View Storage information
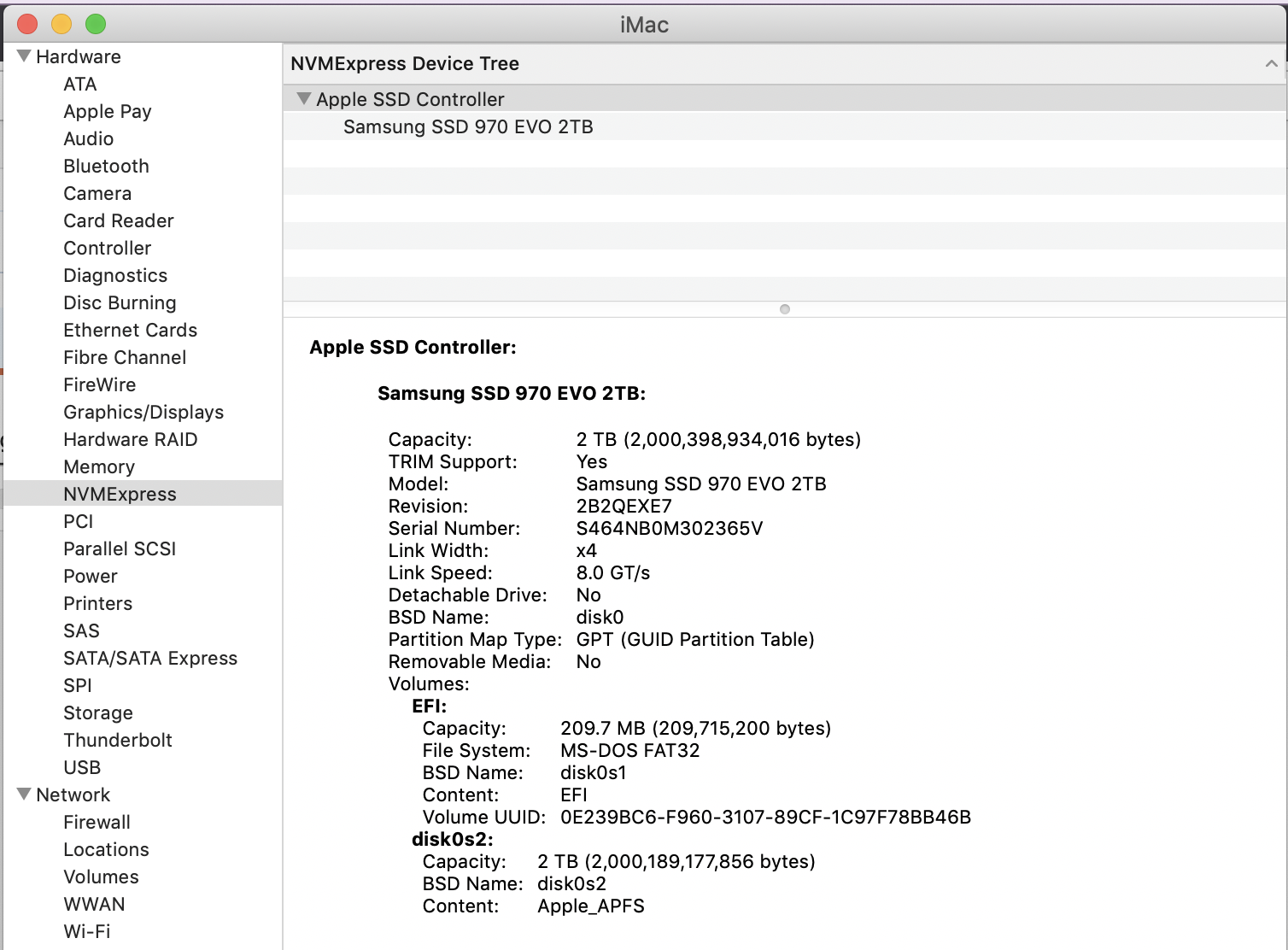The width and height of the screenshot is (1288, 950). point(98,712)
